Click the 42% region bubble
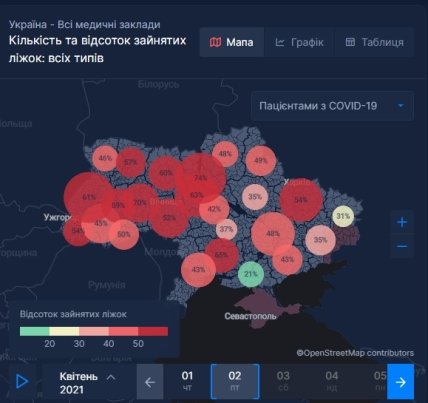 point(214,209)
